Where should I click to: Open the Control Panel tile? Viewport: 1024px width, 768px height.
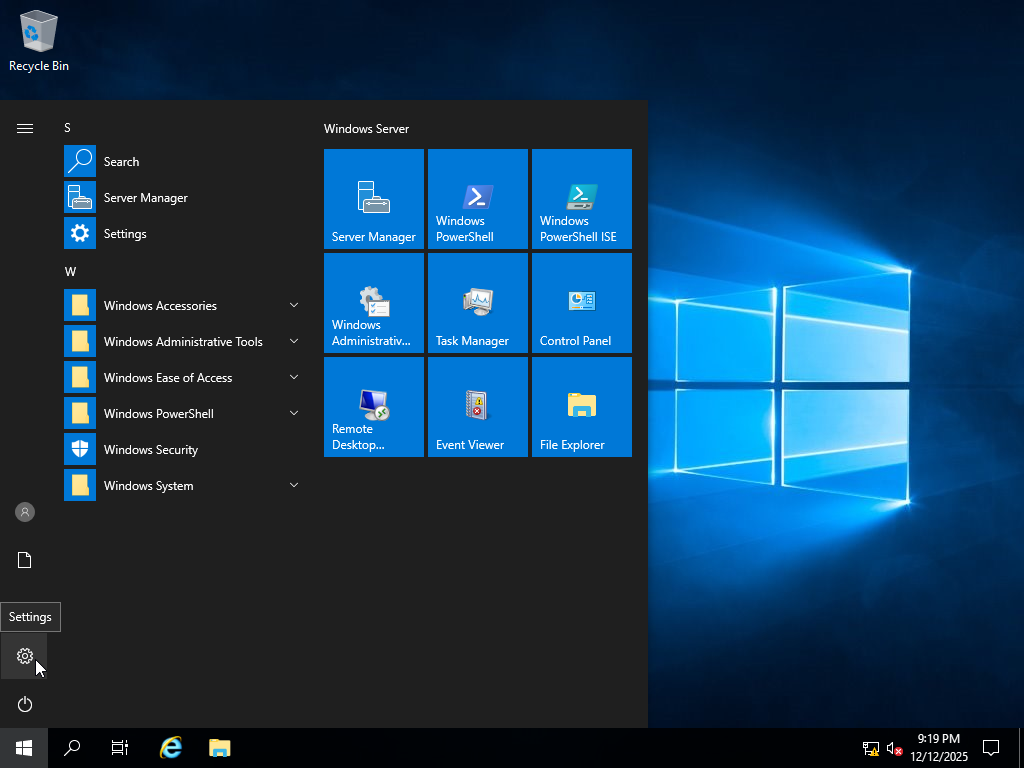point(582,303)
